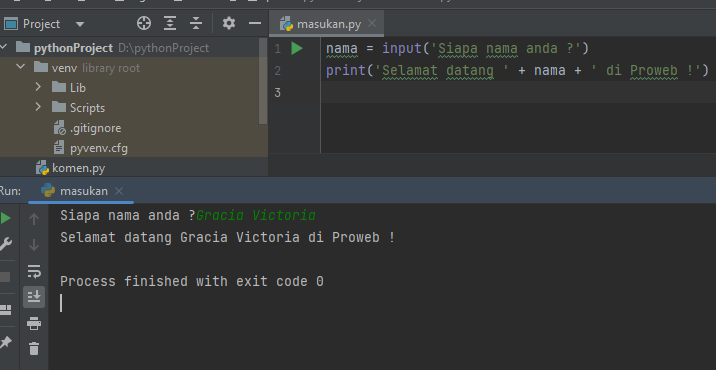The width and height of the screenshot is (716, 370).
Task: Toggle Soft-Wrap in the Run console
Action: point(34,271)
